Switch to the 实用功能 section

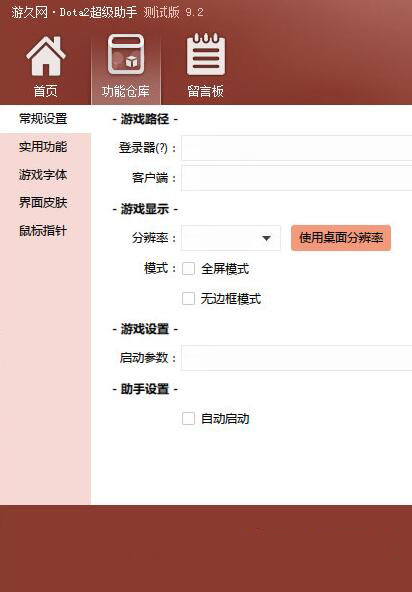pyautogui.click(x=43, y=147)
